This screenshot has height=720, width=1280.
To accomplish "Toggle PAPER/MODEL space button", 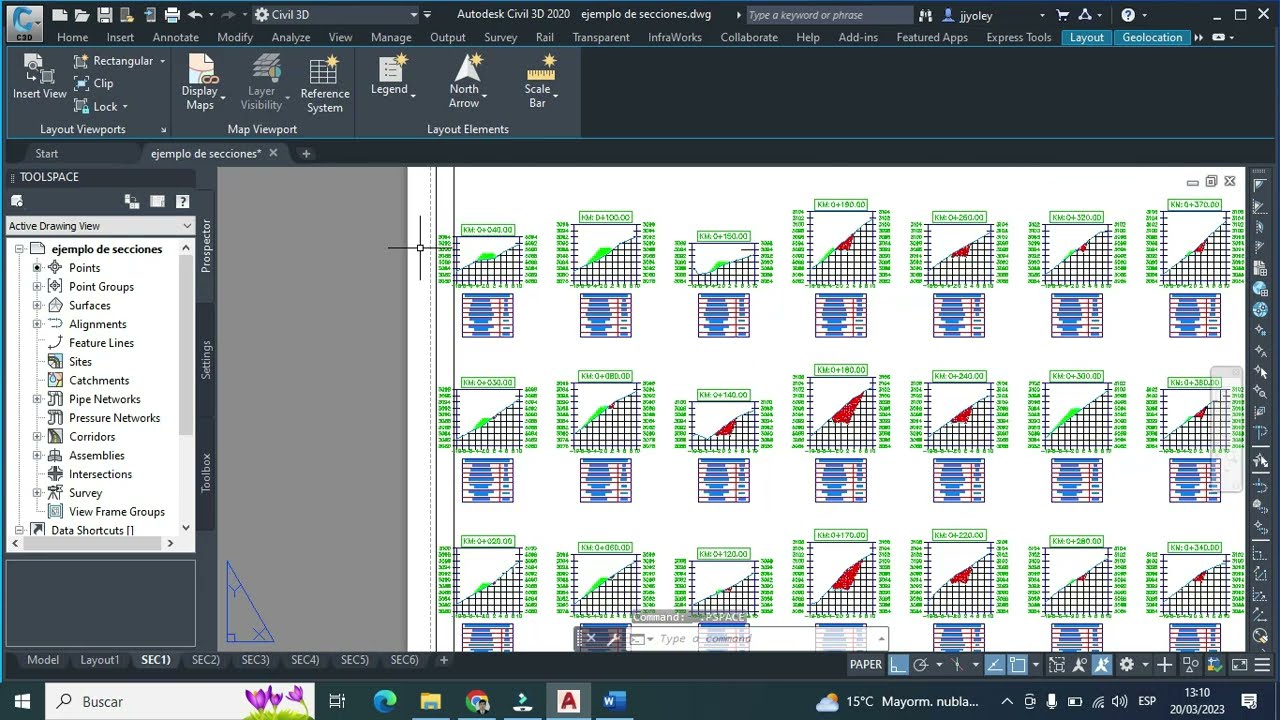I will coord(866,665).
